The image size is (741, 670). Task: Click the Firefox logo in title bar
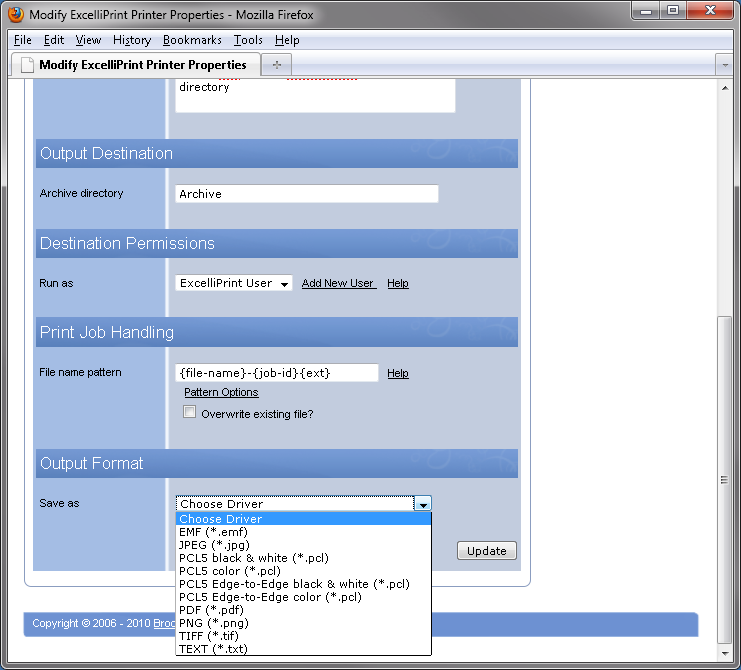tap(16, 14)
